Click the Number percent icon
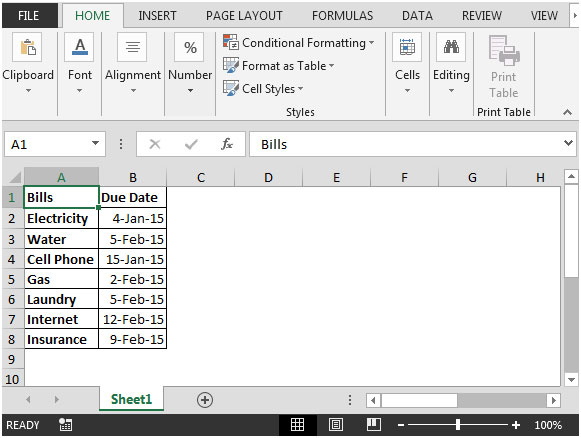The height and width of the screenshot is (438, 581). (190, 47)
